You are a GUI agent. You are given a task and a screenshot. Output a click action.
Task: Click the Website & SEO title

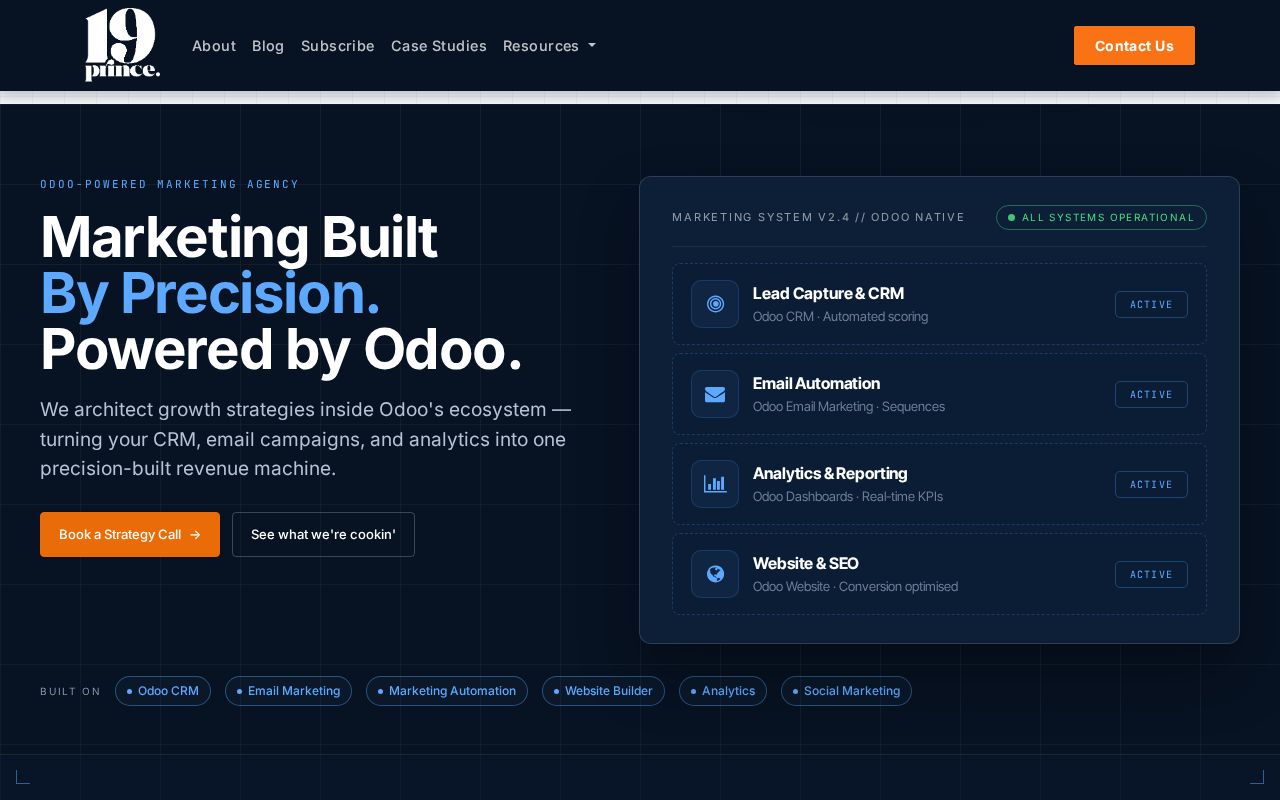(805, 563)
